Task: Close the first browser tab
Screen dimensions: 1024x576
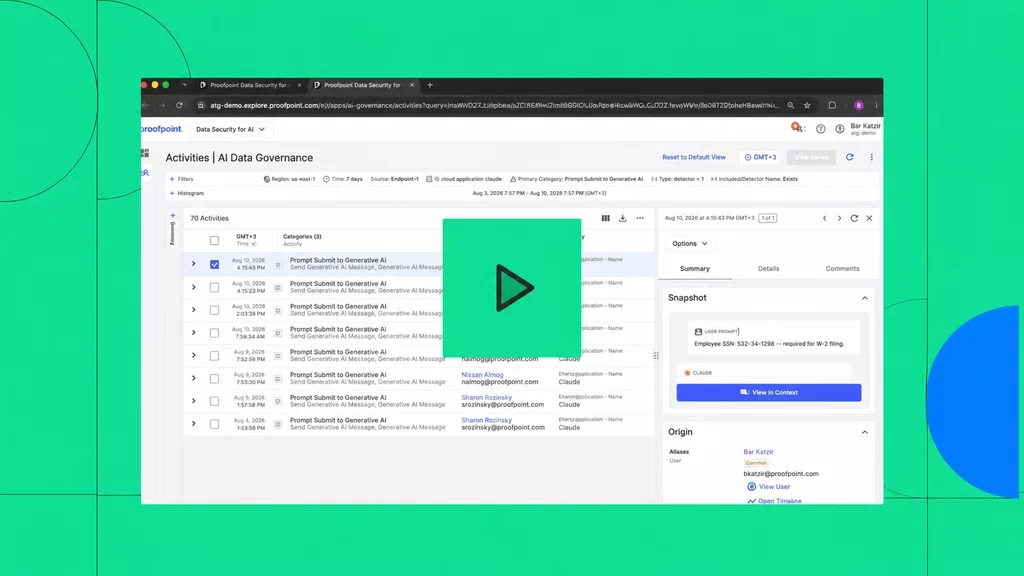Action: [x=299, y=85]
